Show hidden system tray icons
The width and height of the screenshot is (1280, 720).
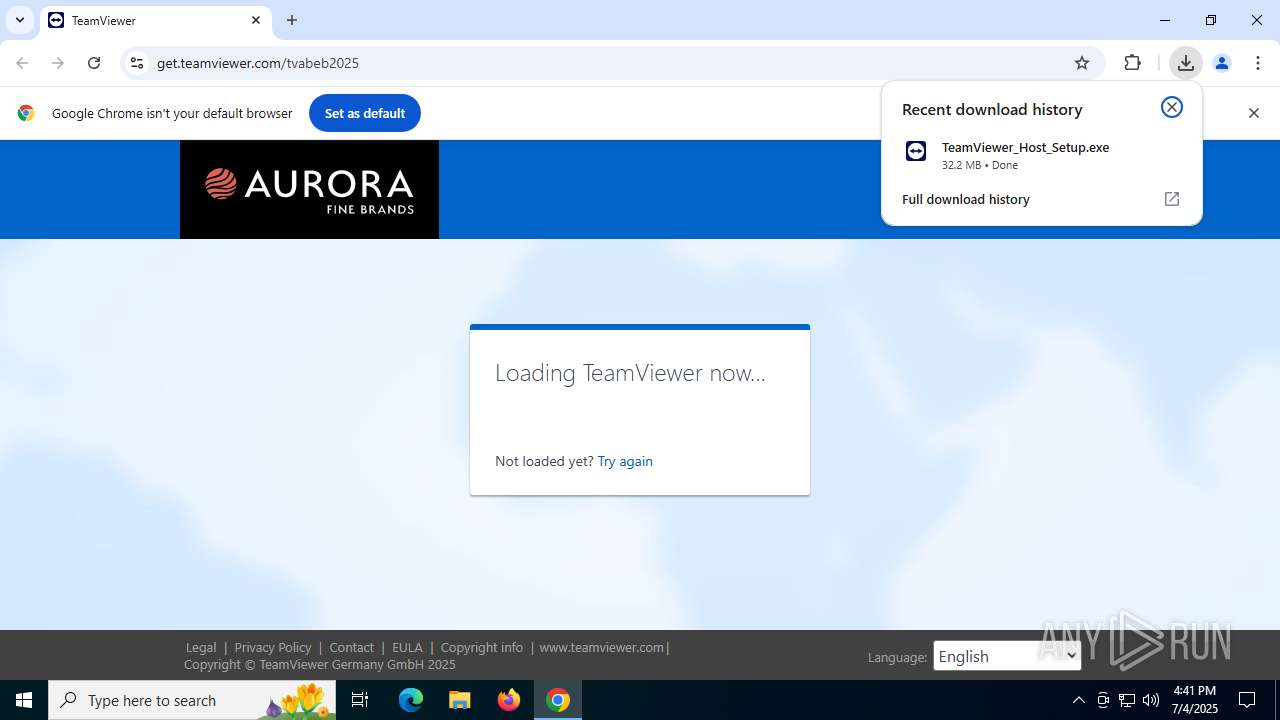[1078, 700]
